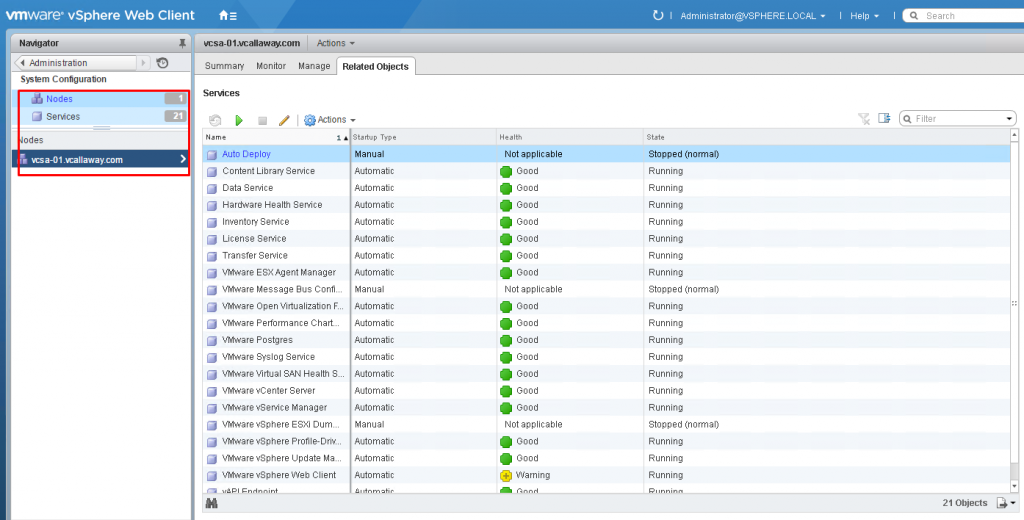Restart the selected service

[215, 120]
